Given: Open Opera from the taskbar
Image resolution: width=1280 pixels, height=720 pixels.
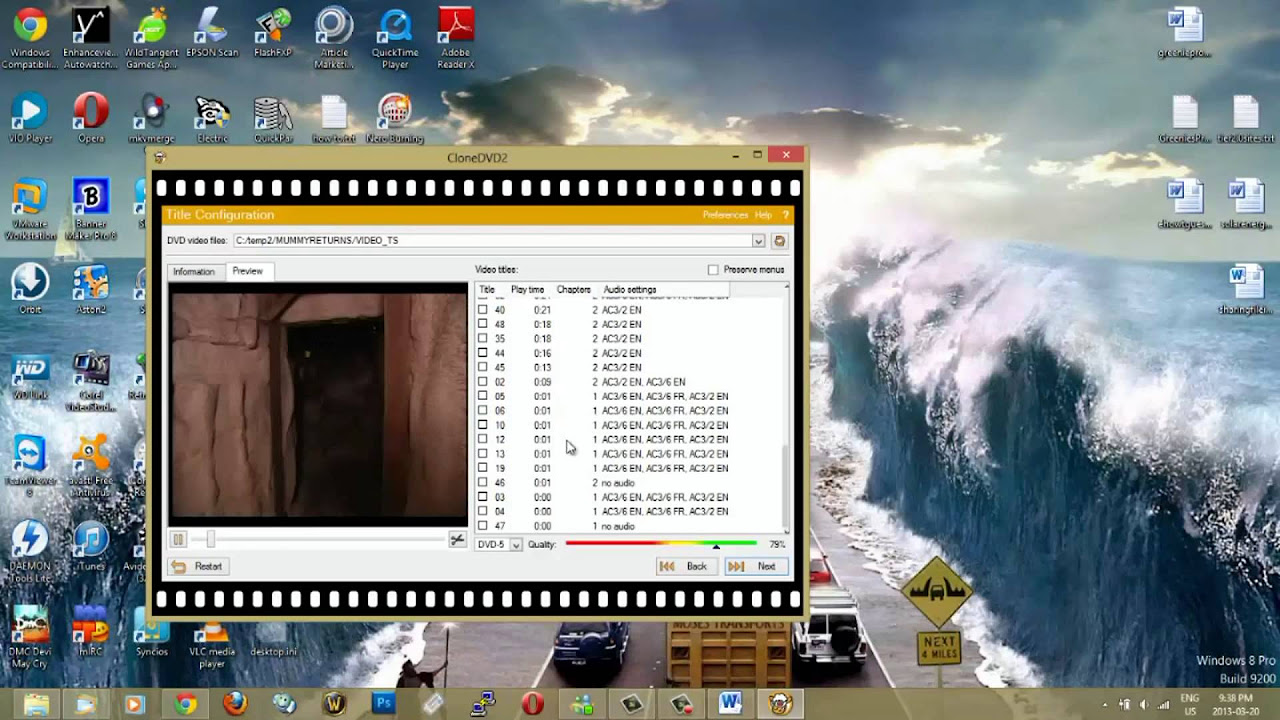Looking at the screenshot, I should 532,704.
